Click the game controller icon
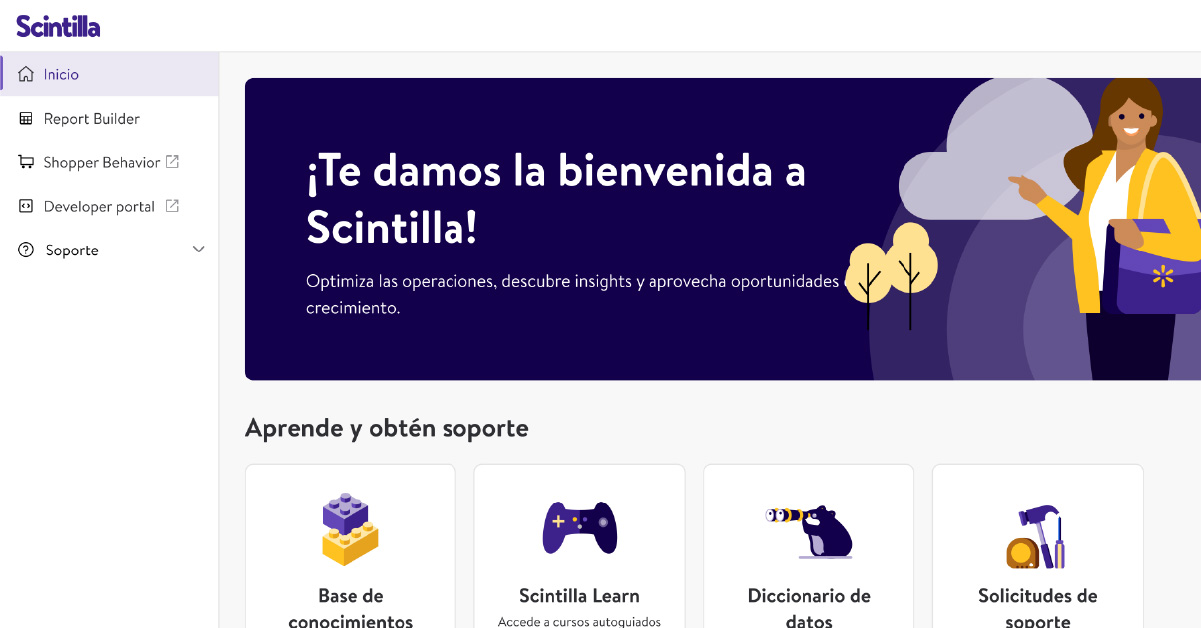Image resolution: width=1201 pixels, height=628 pixels. 580,527
